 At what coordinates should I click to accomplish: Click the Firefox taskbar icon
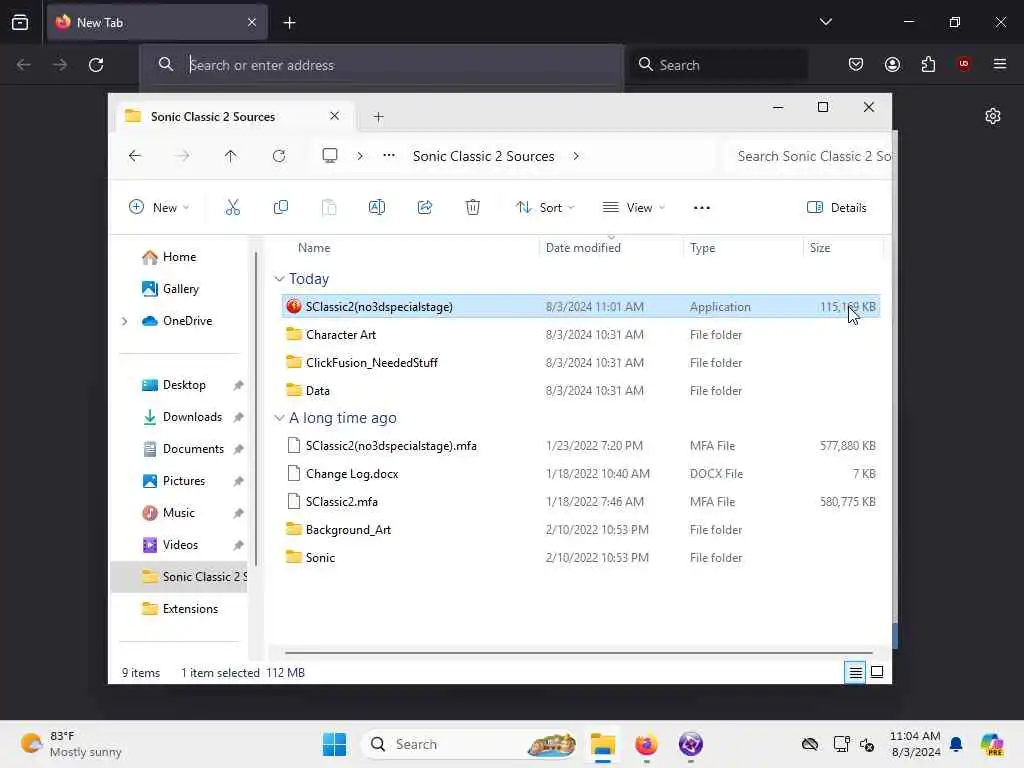pyautogui.click(x=646, y=744)
